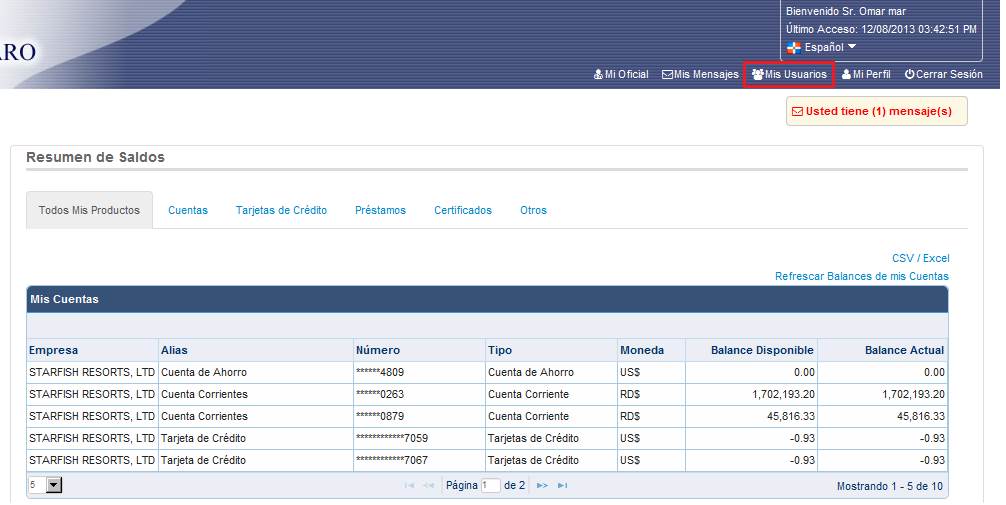Viewport: 1006px width, 505px height.
Task: Open the rows-per-page dropdown
Action: point(54,485)
